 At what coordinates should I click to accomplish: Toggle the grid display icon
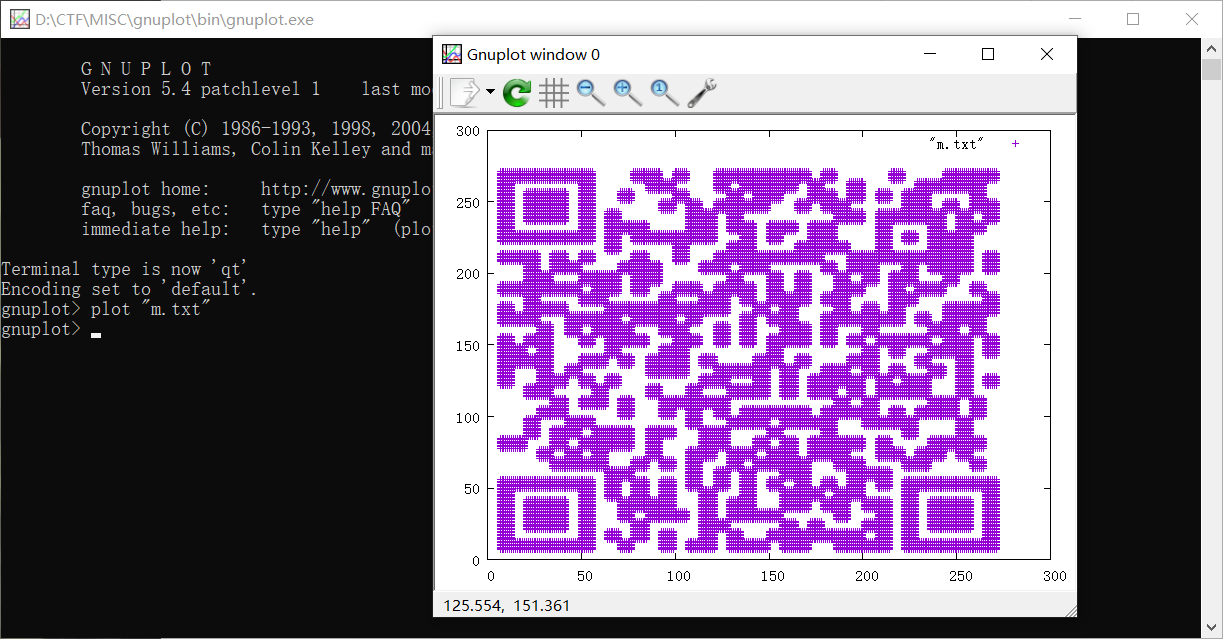(553, 93)
